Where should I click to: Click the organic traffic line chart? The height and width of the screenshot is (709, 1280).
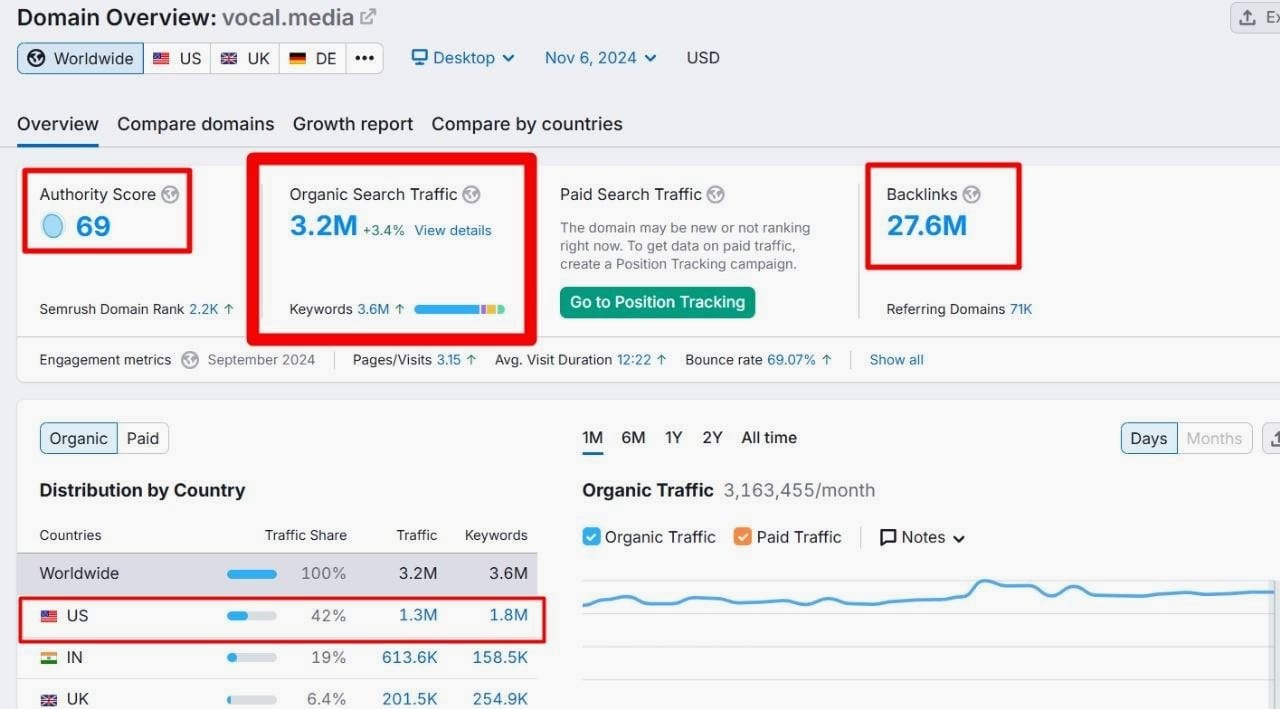click(930, 597)
